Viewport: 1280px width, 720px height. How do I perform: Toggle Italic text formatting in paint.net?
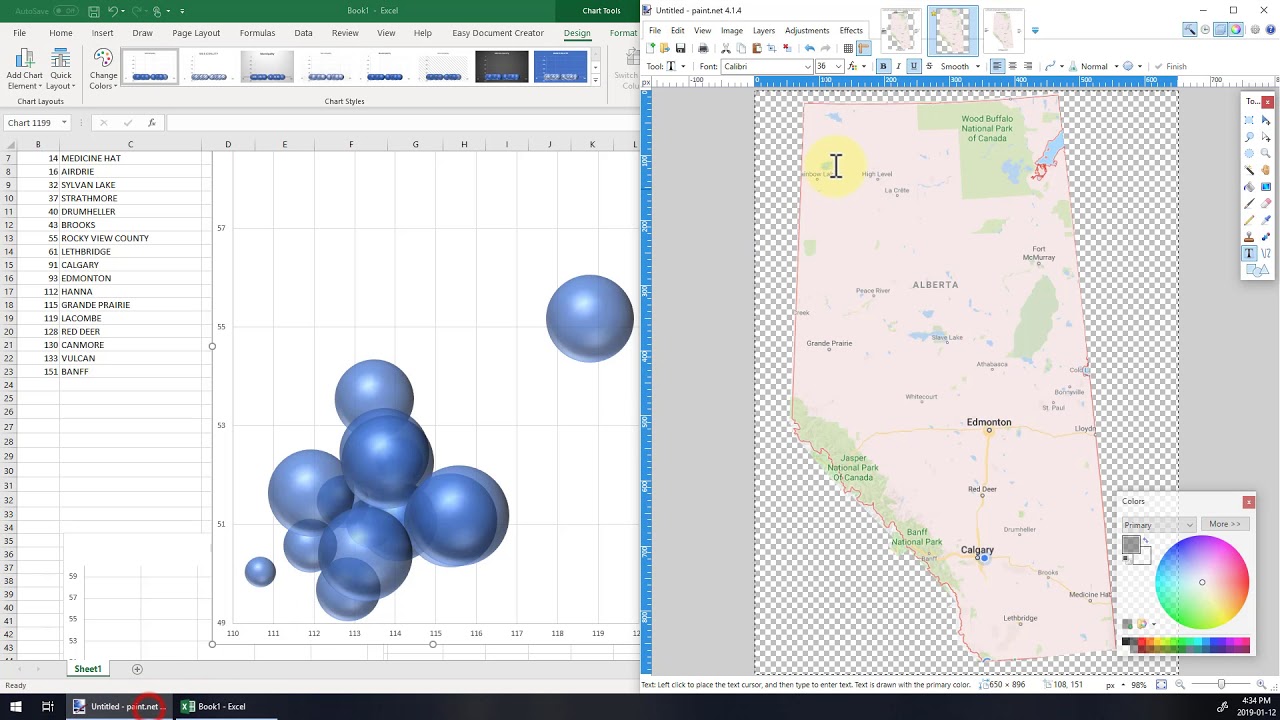pos(898,66)
